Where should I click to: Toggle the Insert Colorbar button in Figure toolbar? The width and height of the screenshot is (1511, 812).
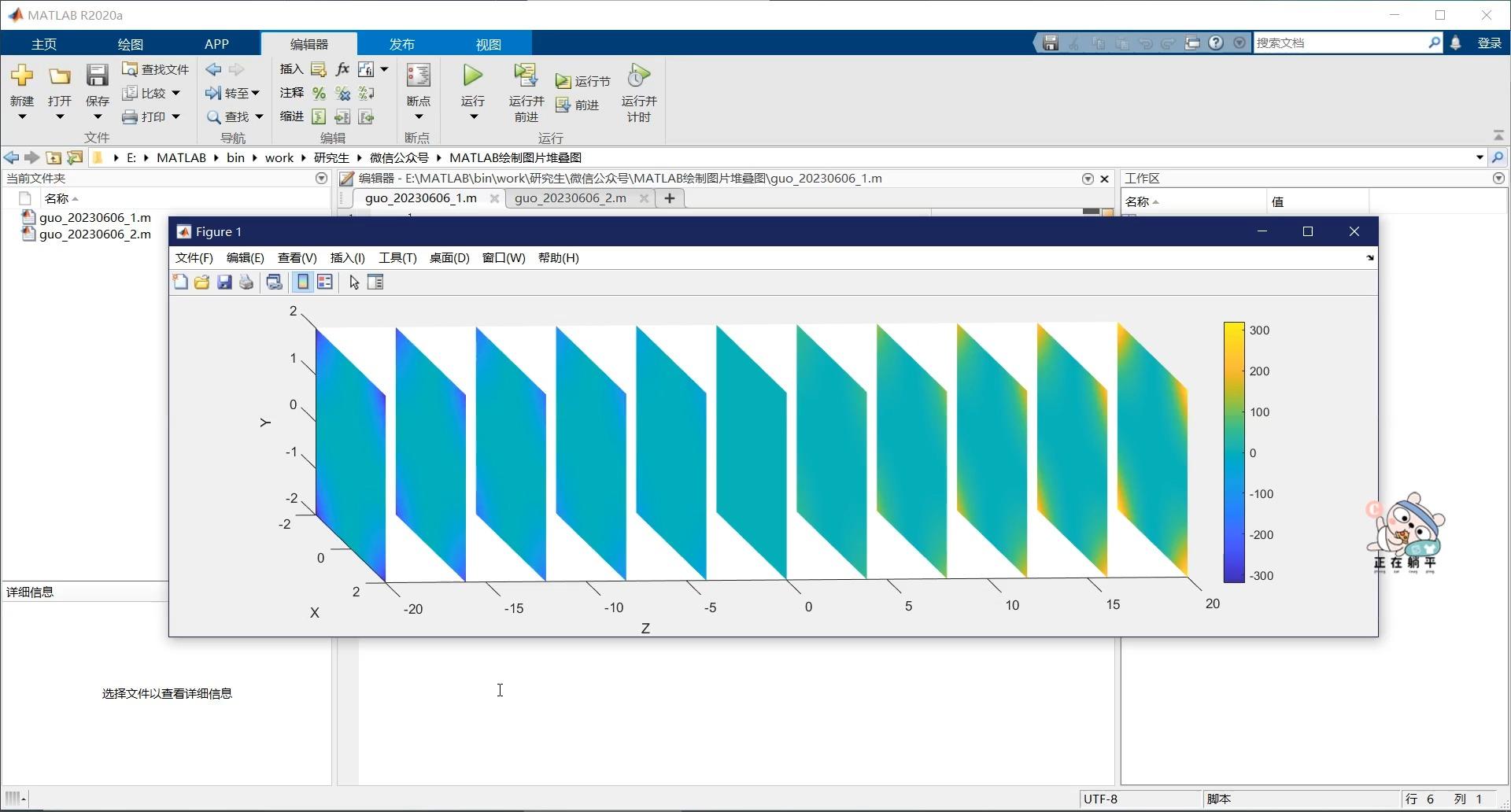[302, 282]
